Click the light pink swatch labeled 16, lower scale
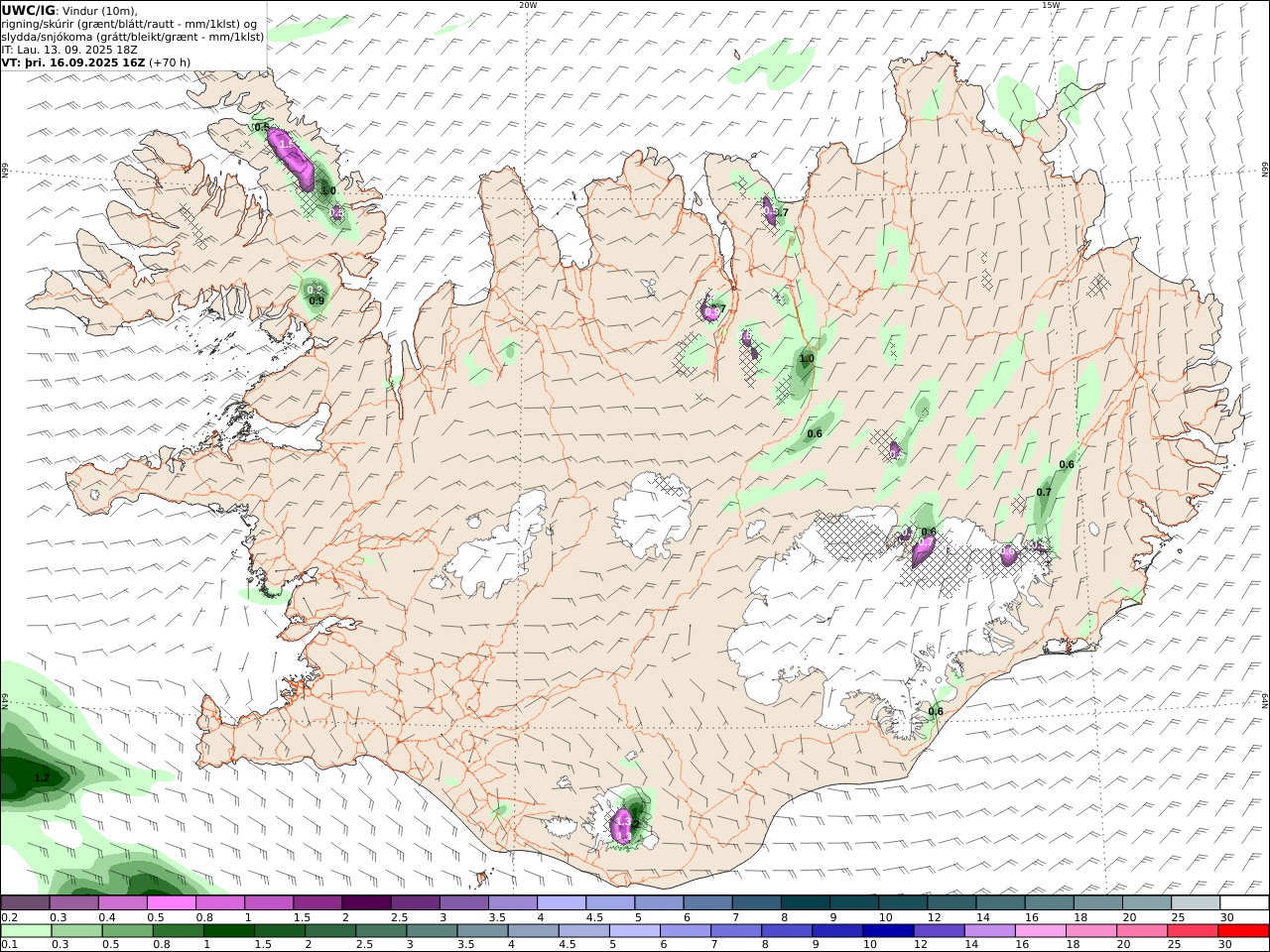 tap(1040, 931)
